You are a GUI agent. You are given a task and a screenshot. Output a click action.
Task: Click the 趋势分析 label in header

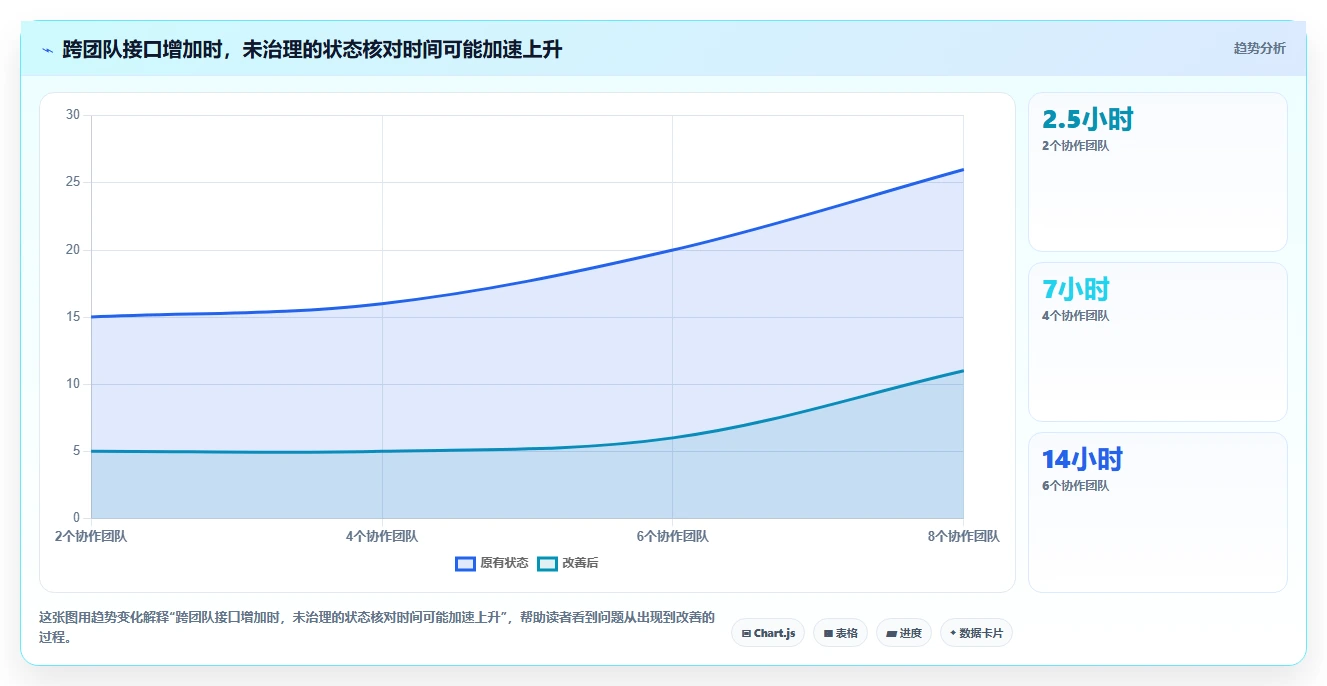coord(1259,48)
